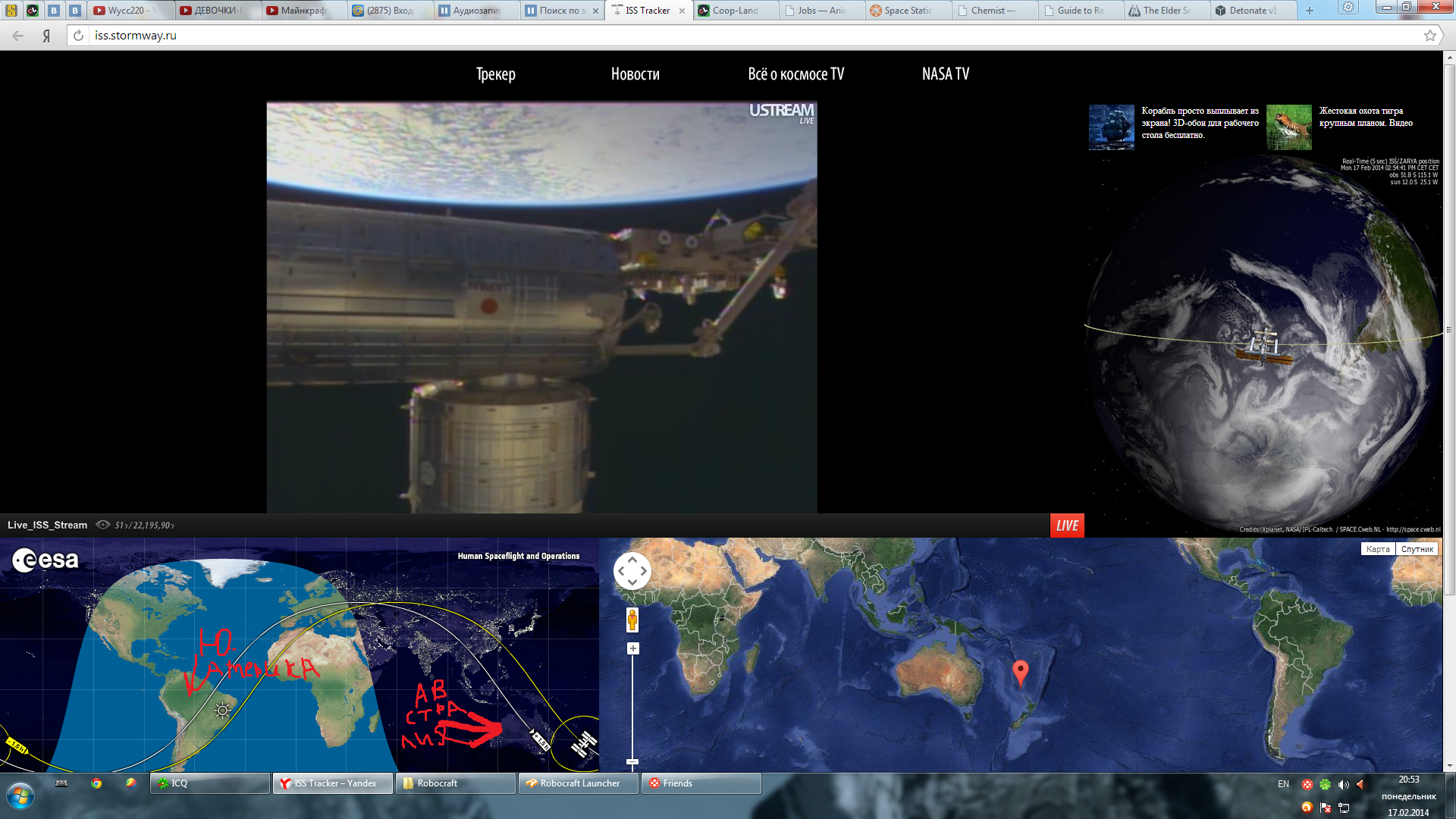This screenshot has height=819, width=1456.
Task: Click the red LIVE button
Action: point(1067,526)
